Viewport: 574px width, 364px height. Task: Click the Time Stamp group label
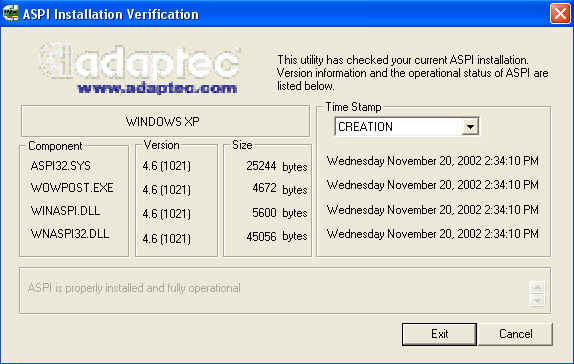(353, 107)
